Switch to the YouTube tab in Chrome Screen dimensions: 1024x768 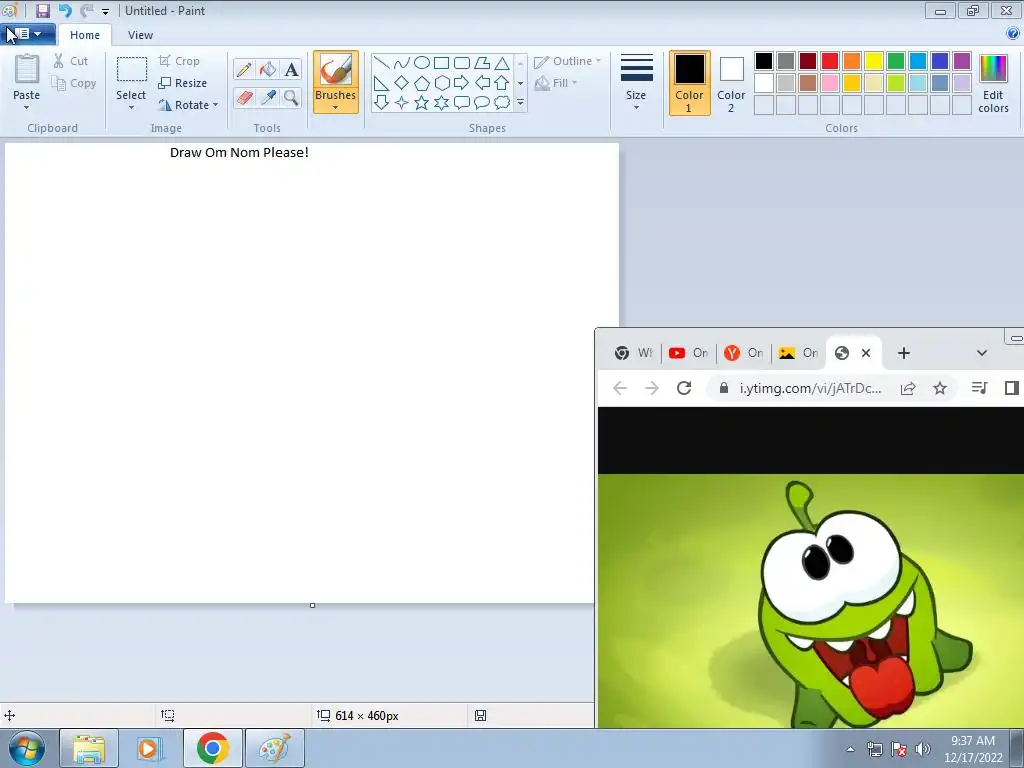(689, 353)
